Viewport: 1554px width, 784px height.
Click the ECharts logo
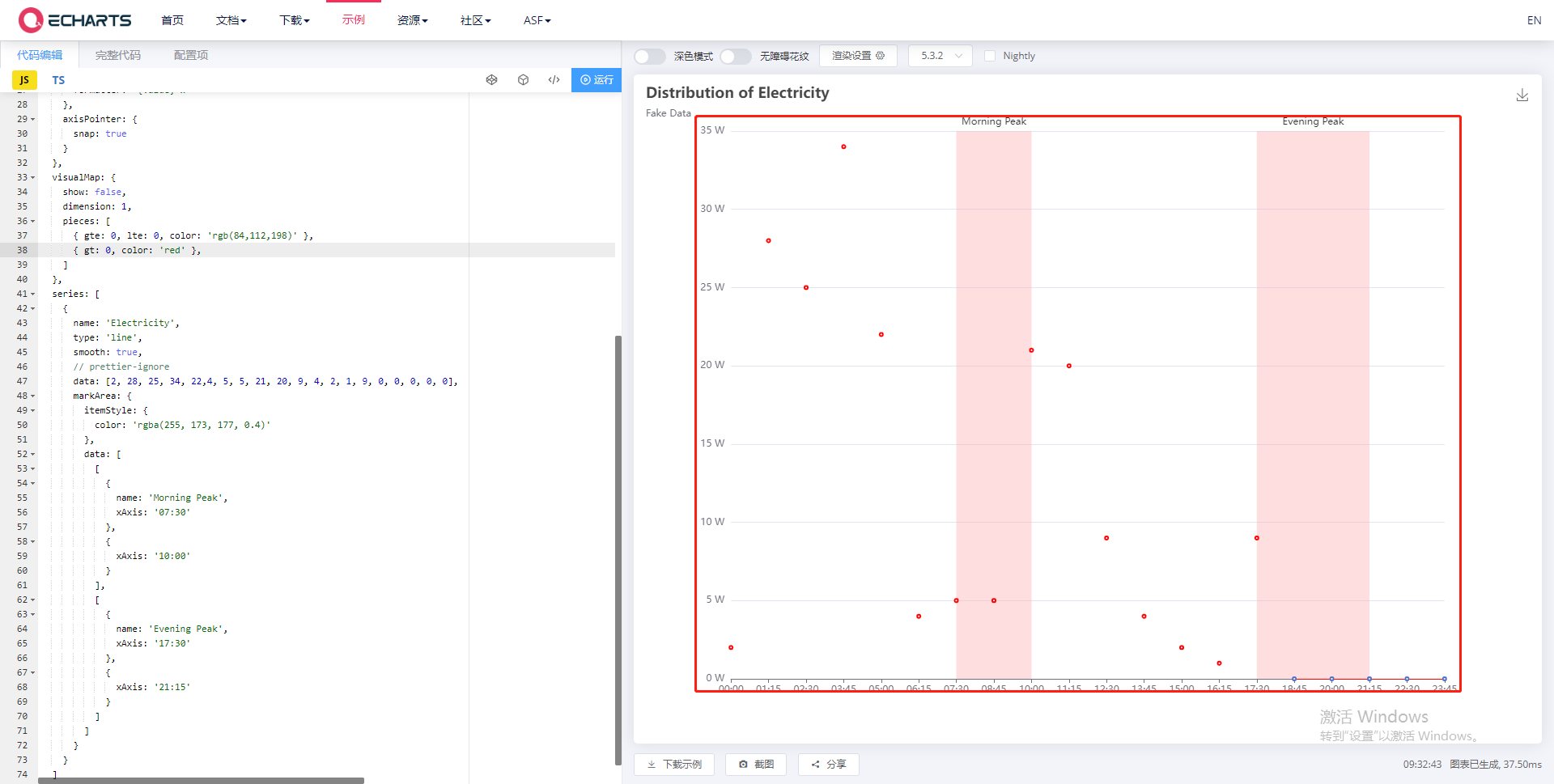coord(74,20)
